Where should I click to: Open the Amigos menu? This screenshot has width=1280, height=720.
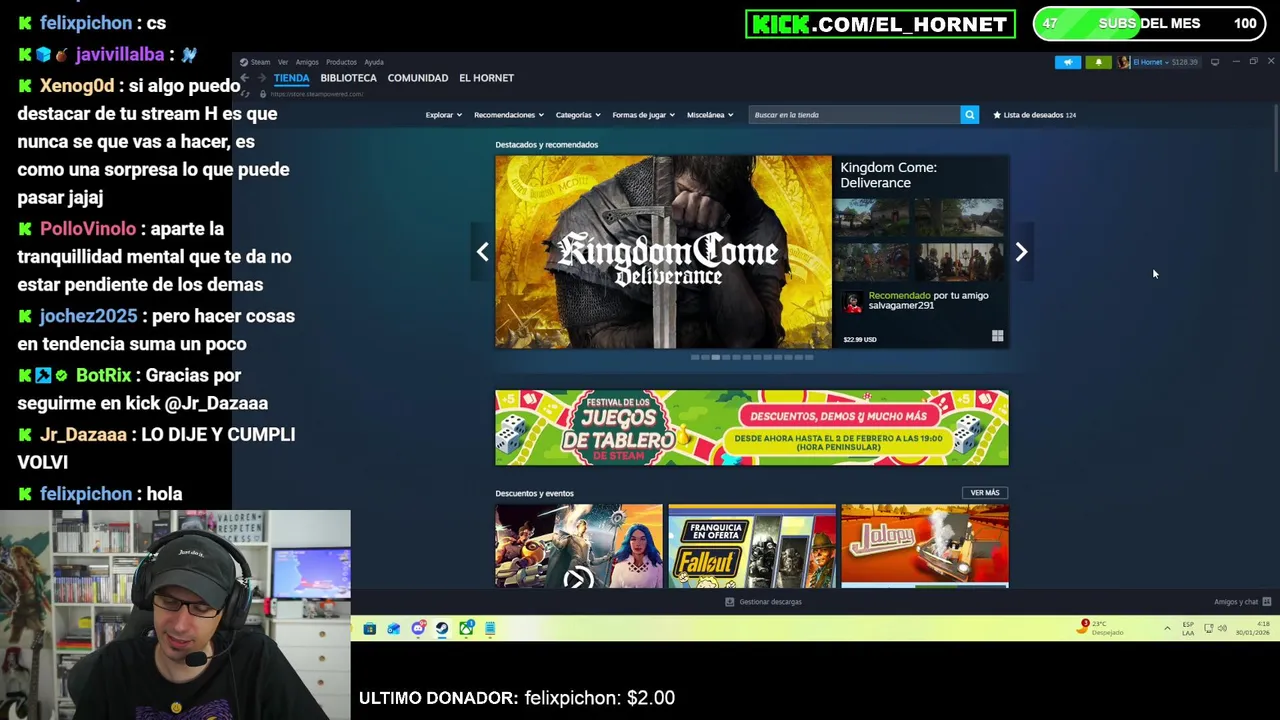(307, 62)
